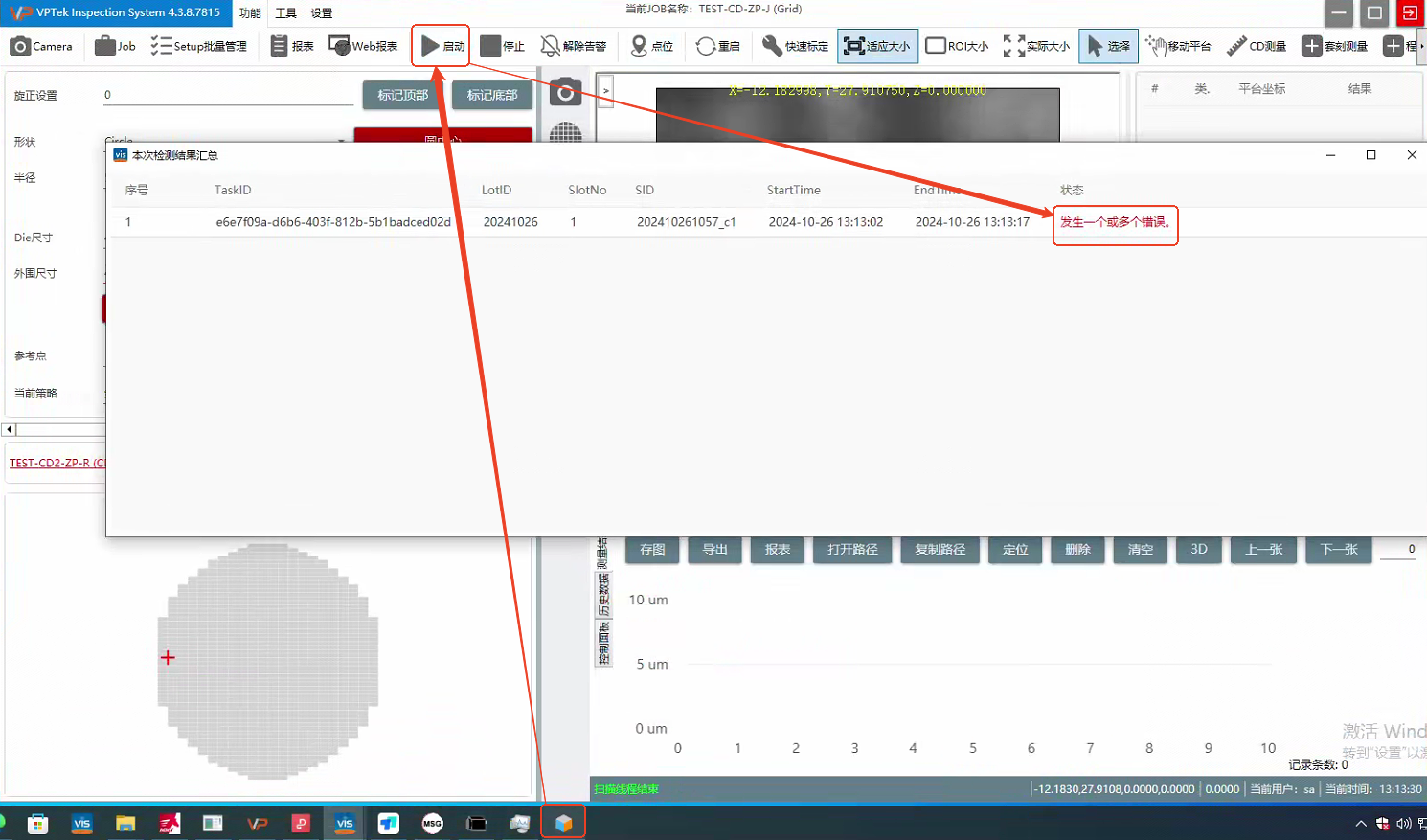Stop the run using 停止
Image resolution: width=1427 pixels, height=840 pixels.
503,46
